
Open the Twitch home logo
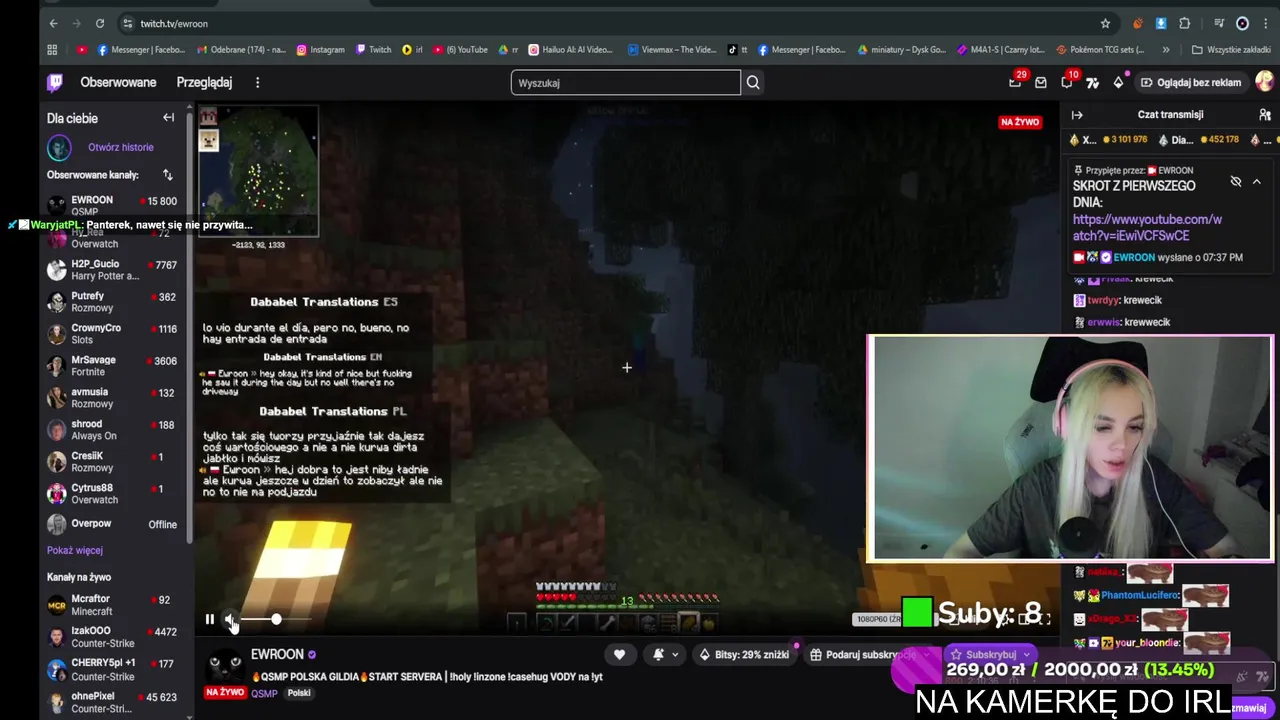click(x=55, y=83)
